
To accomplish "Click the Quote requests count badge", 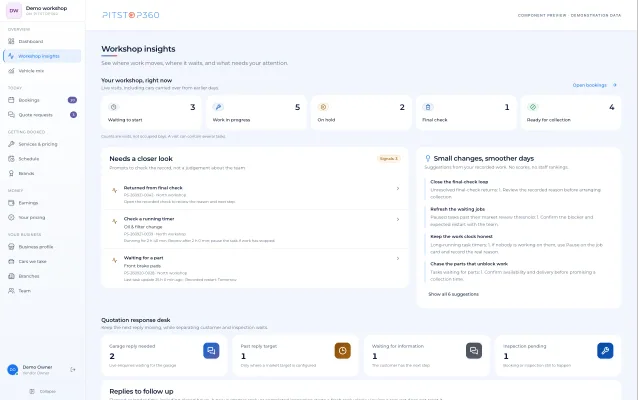I will point(73,115).
